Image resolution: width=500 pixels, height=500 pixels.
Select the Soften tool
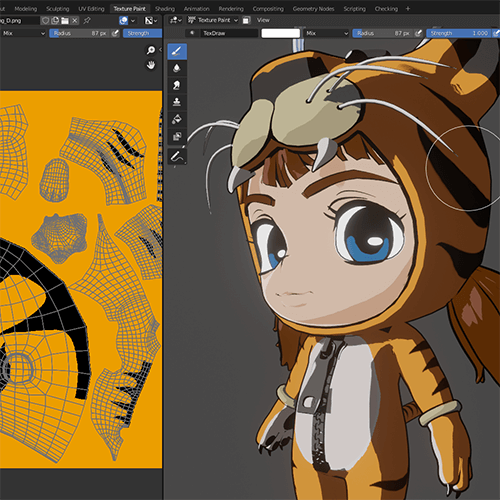coord(177,68)
